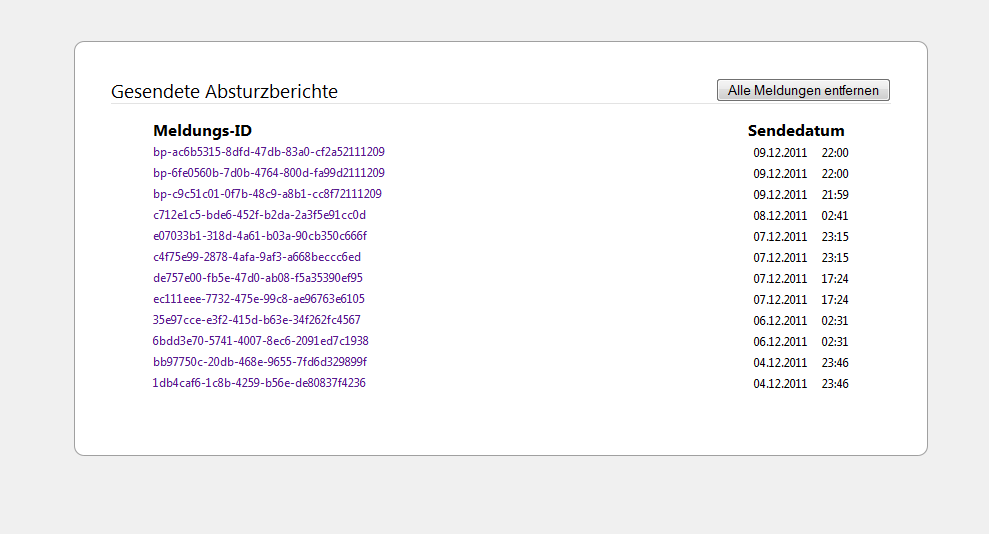Click the Sendedatum column header
The height and width of the screenshot is (534, 989).
796,131
